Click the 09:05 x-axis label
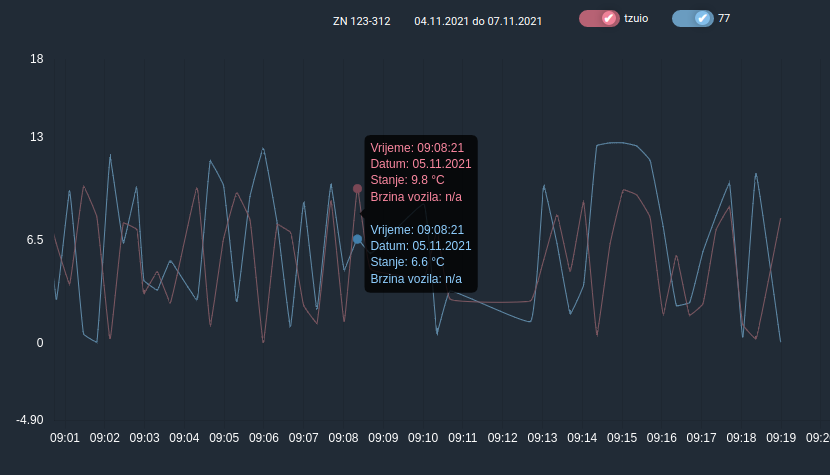This screenshot has height=475, width=830. click(224, 438)
